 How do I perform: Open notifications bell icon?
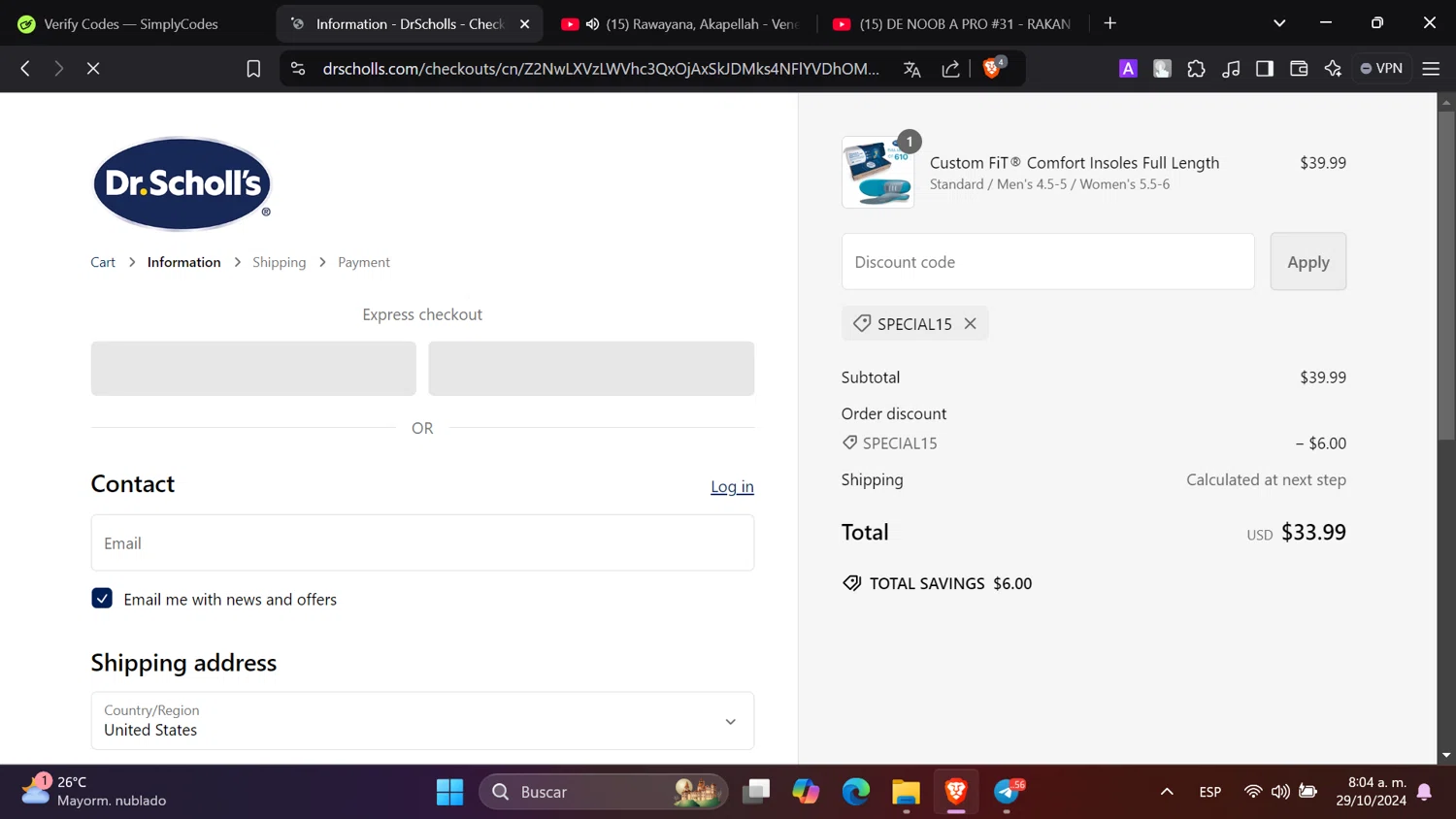[x=1424, y=792]
